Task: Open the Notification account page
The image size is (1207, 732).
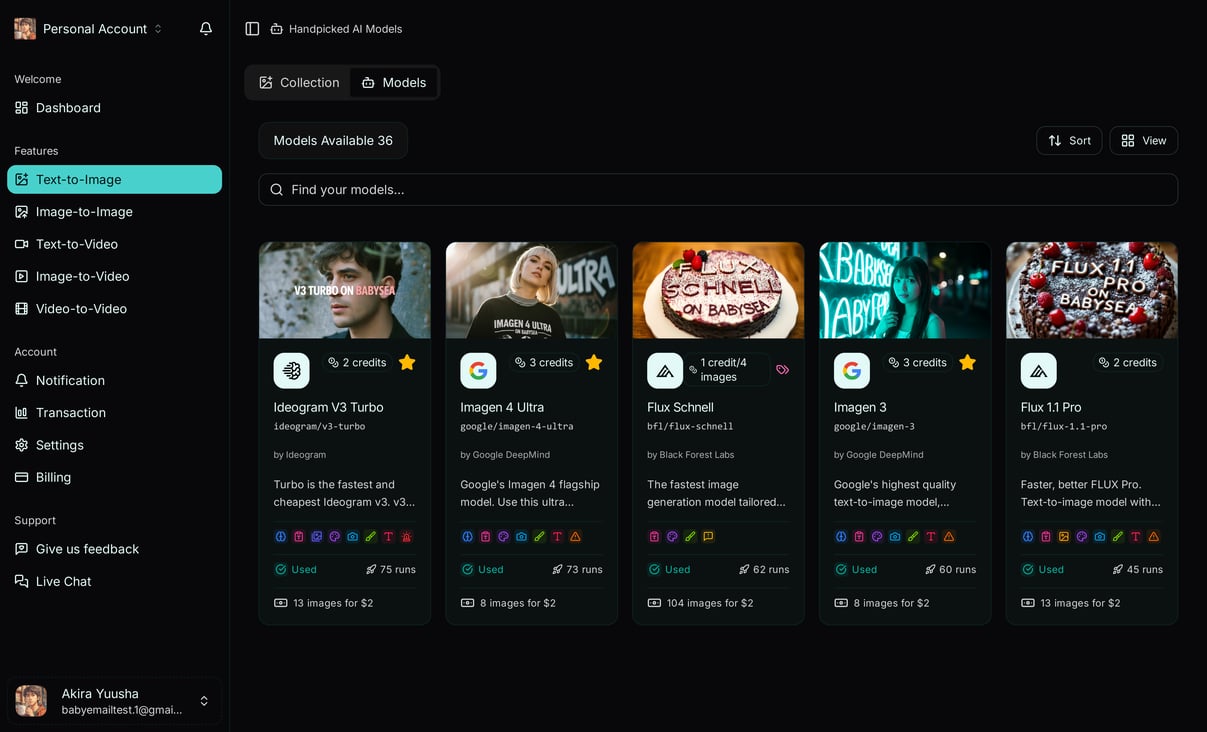Action: (114, 381)
